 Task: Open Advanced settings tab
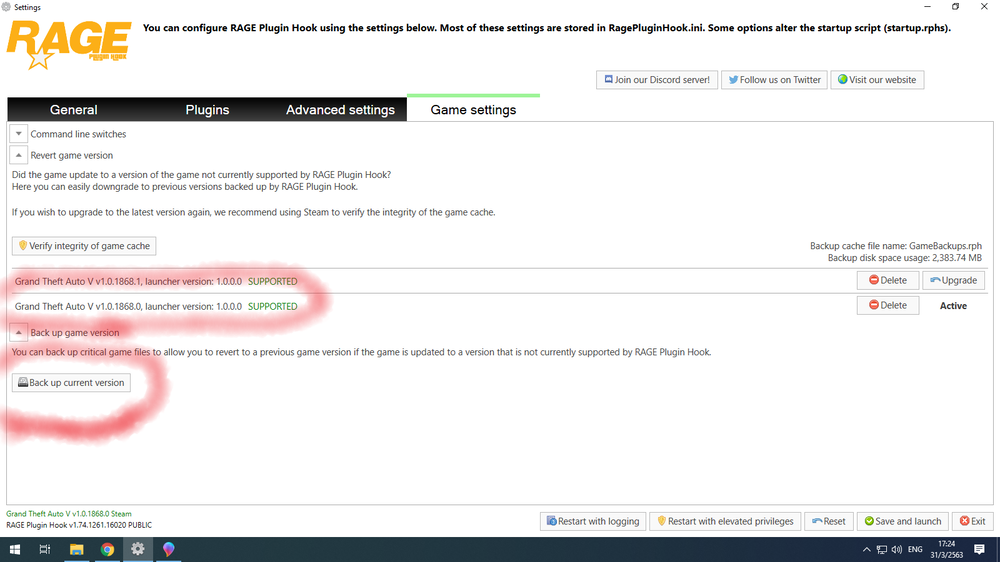(340, 110)
